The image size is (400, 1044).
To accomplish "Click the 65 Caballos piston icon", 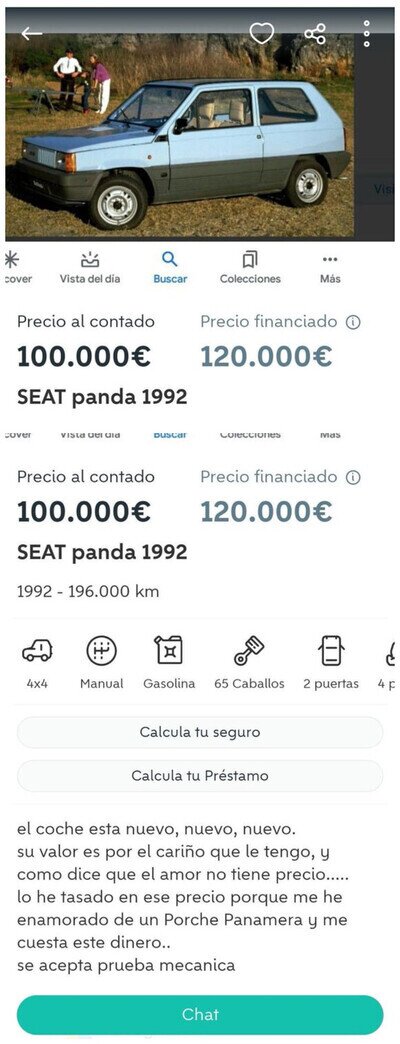I will pyautogui.click(x=249, y=651).
